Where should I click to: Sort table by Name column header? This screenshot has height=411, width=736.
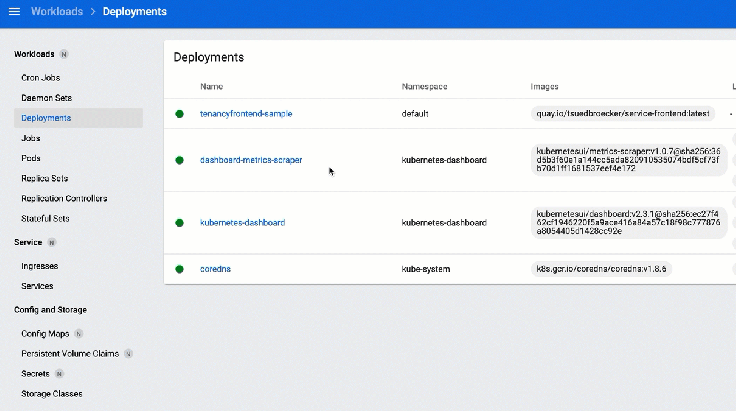(212, 86)
